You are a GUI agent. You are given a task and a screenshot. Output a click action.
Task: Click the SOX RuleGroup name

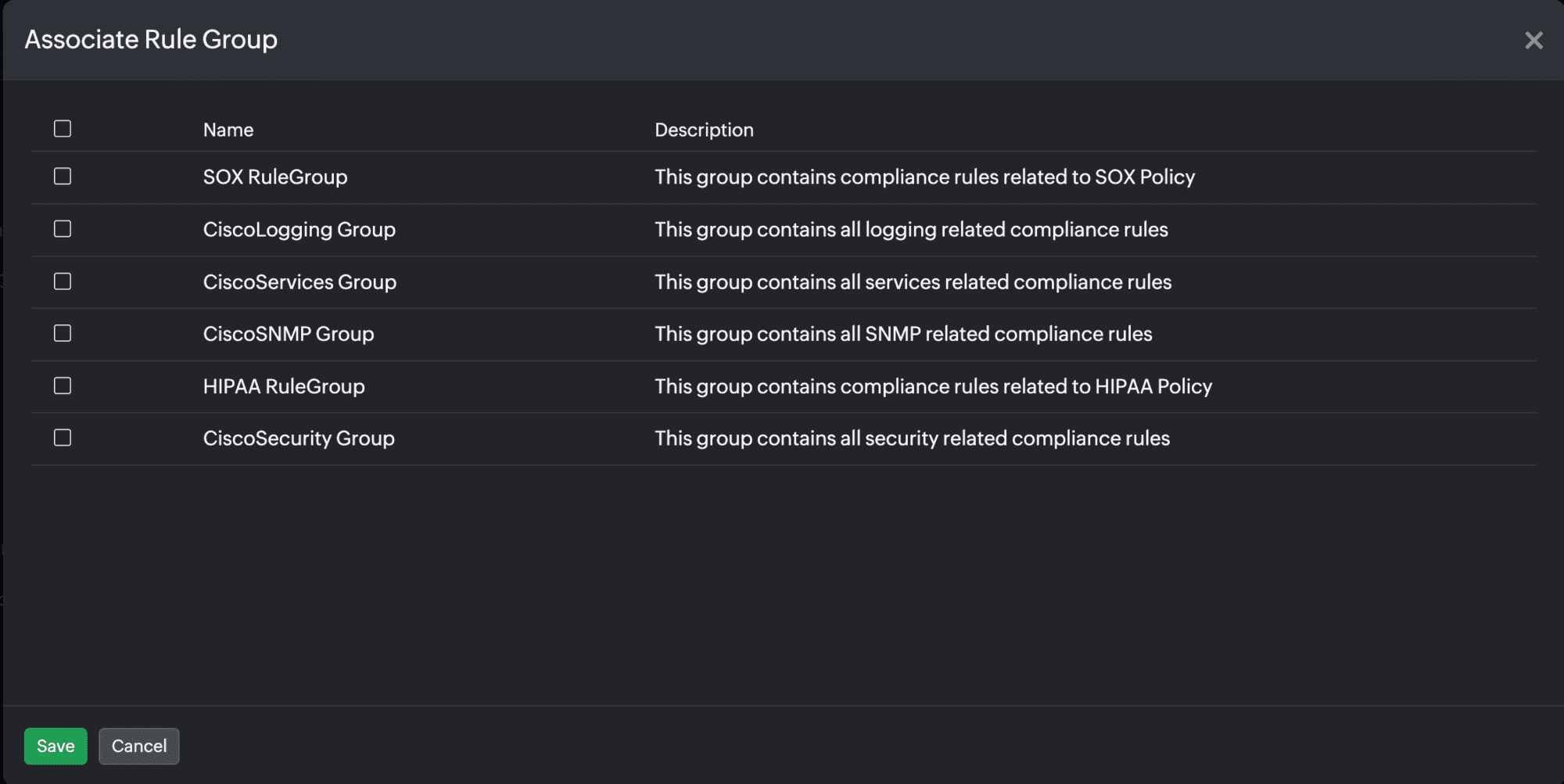(x=275, y=177)
